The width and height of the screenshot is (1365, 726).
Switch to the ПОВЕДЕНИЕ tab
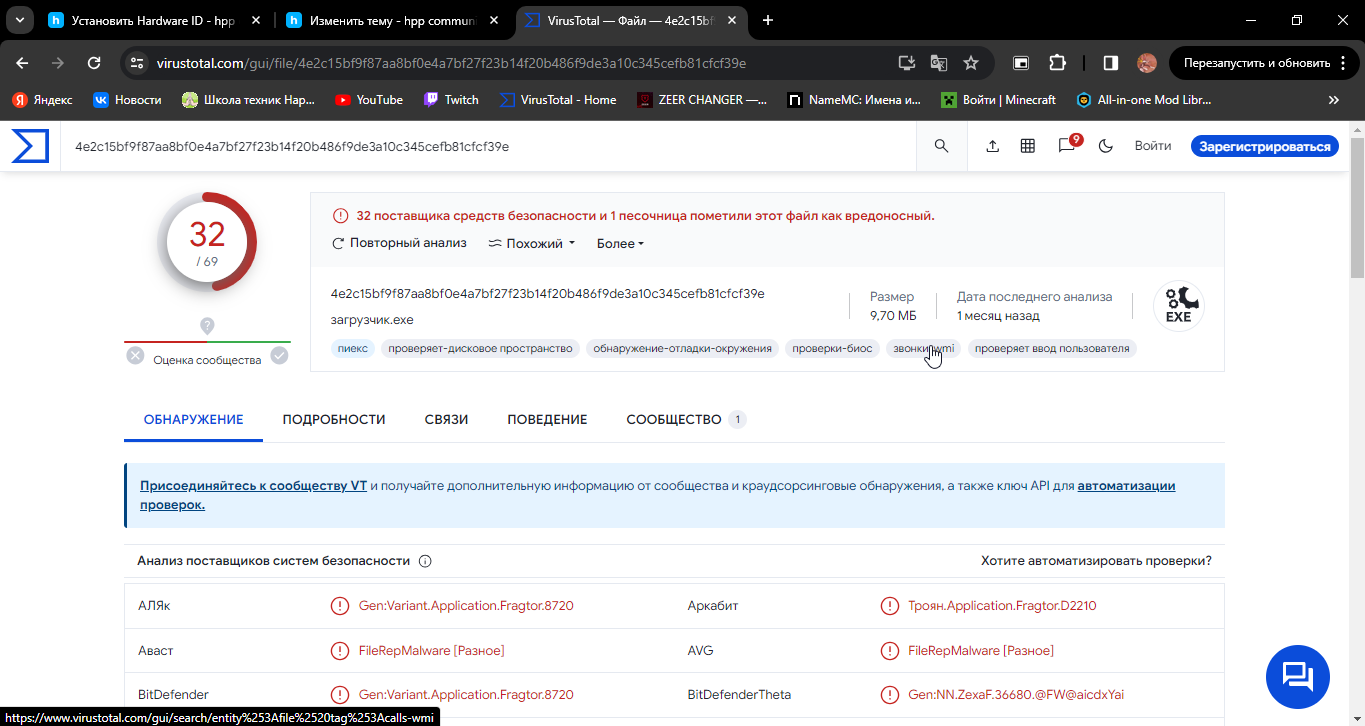pyautogui.click(x=547, y=419)
